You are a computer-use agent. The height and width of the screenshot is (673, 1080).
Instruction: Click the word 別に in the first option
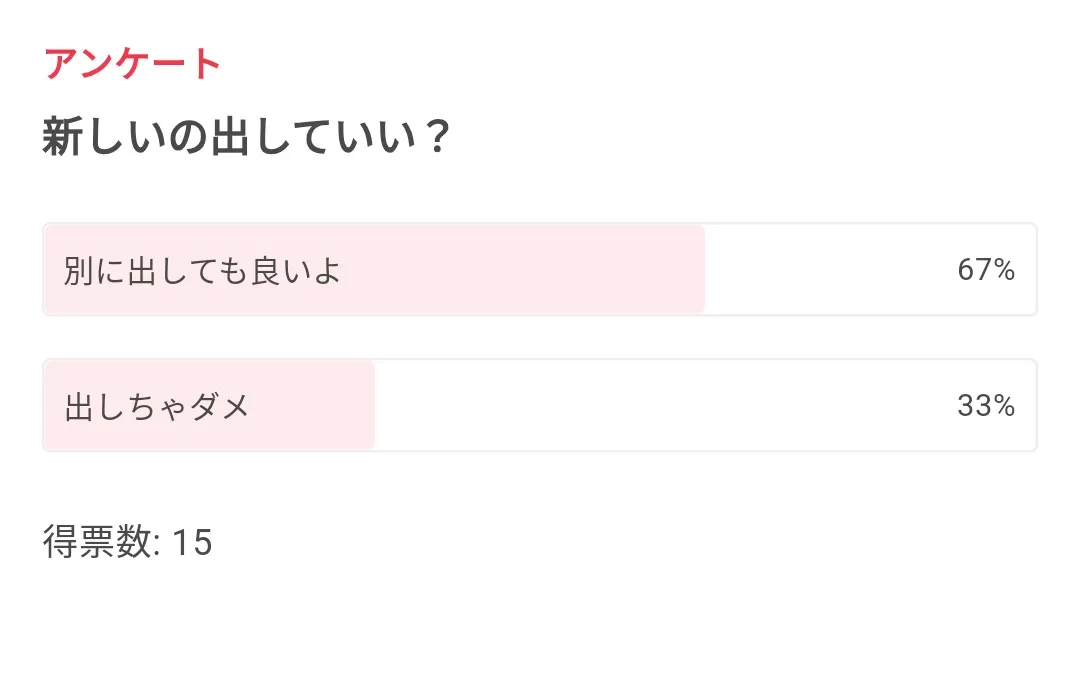point(94,270)
